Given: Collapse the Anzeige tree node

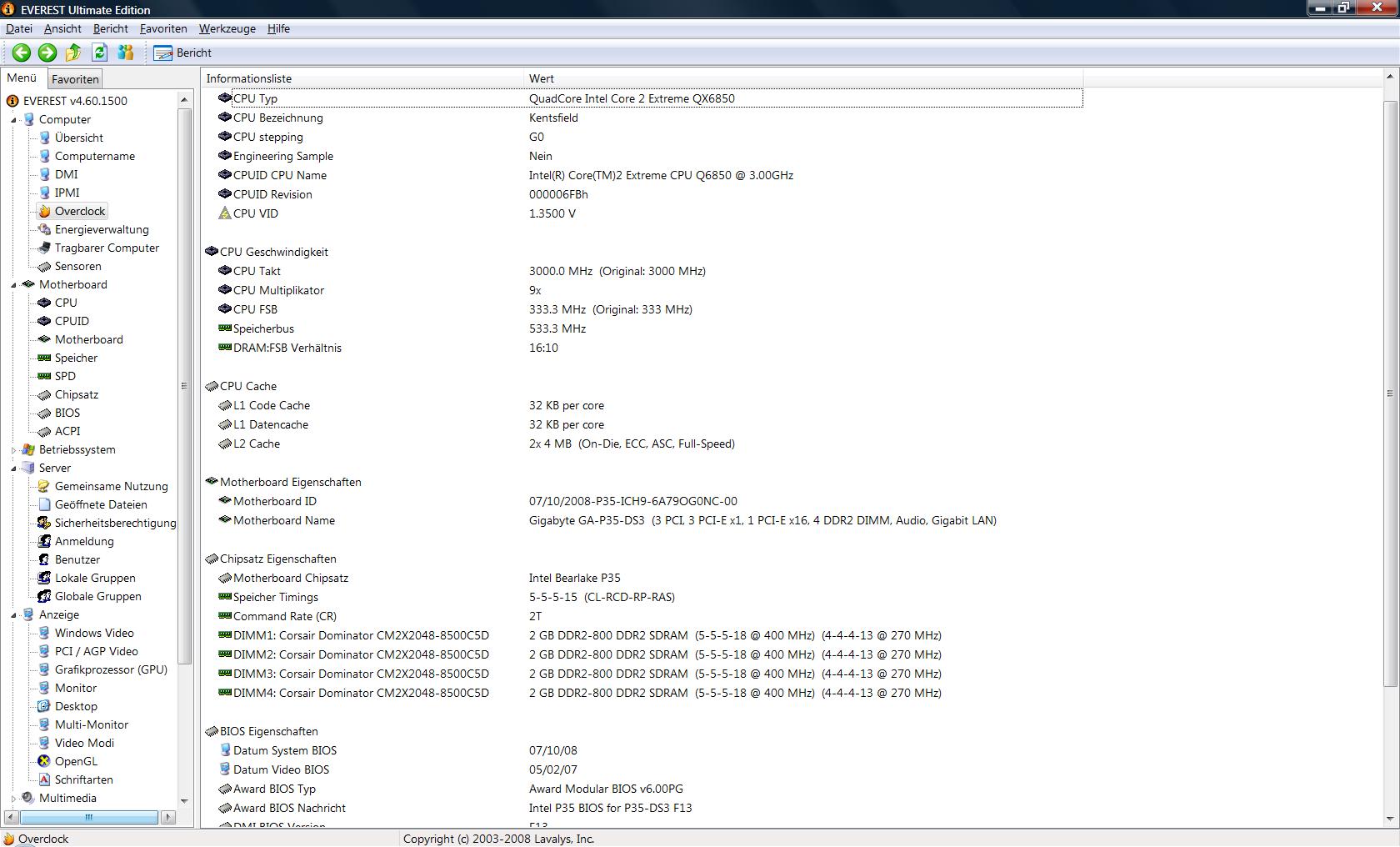Looking at the screenshot, I should [14, 615].
